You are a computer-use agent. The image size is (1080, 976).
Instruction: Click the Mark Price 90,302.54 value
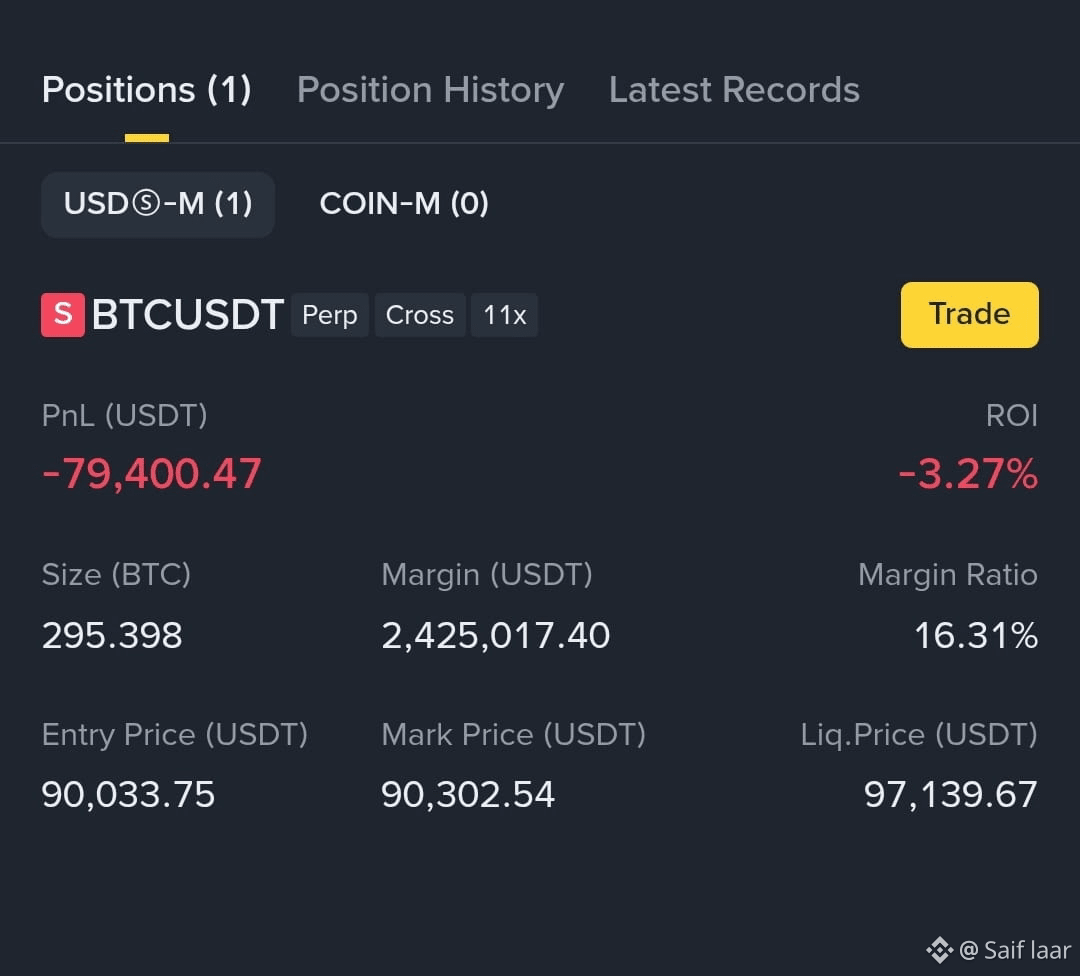coord(468,794)
